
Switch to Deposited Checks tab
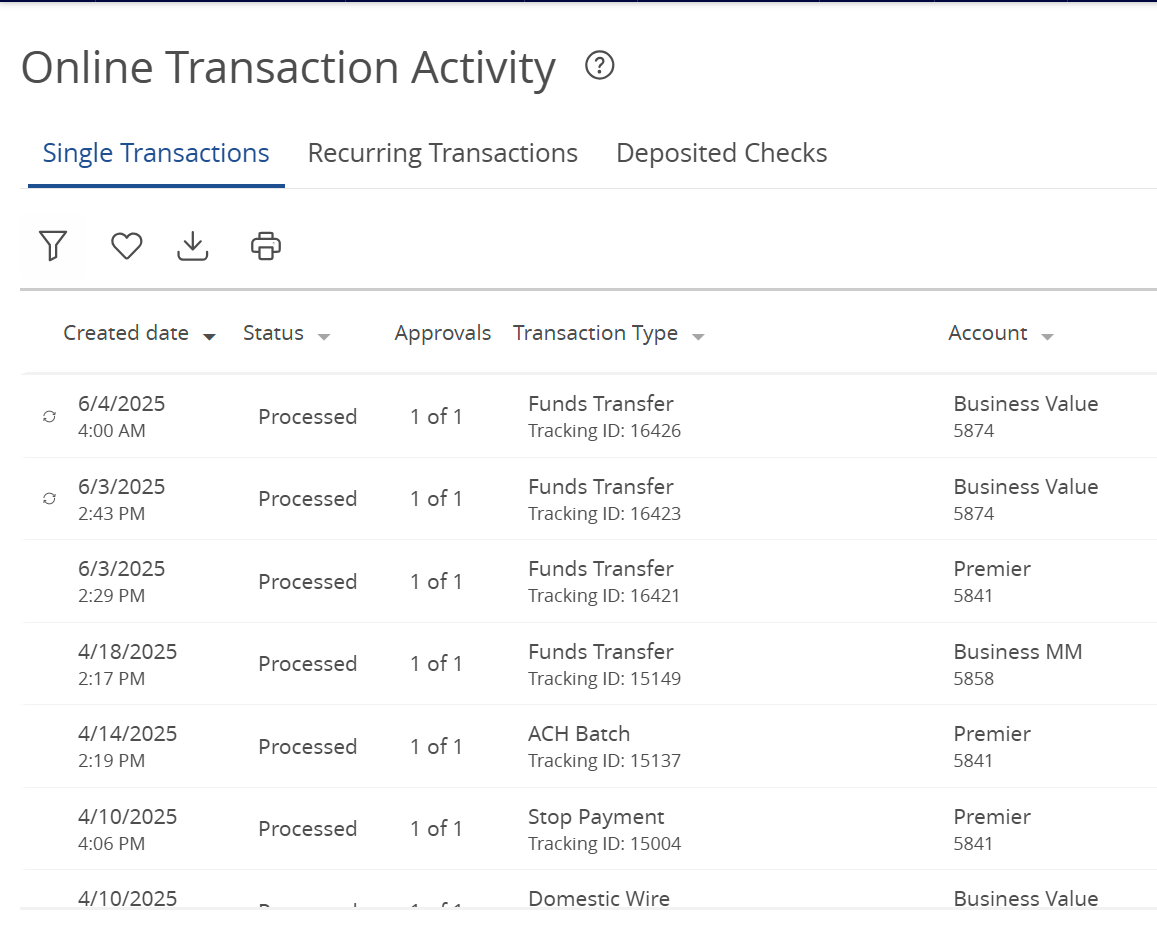[721, 153]
